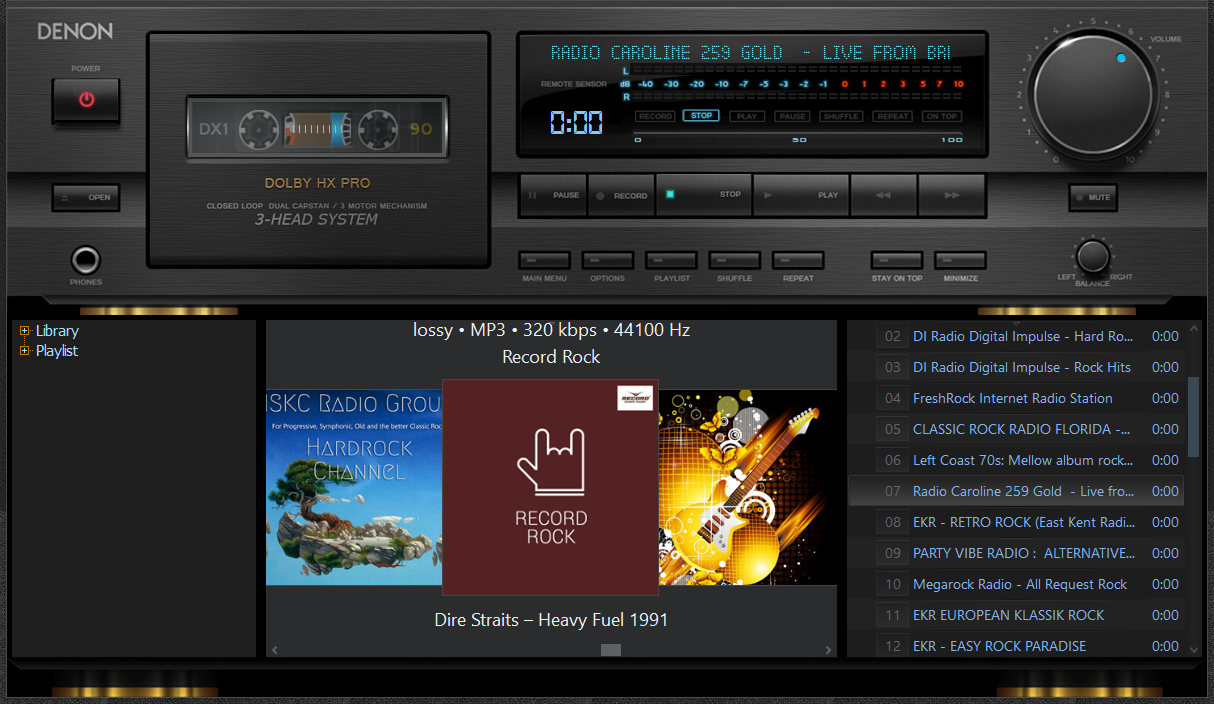
Task: Click the lossy MP3 320 kbps info line
Action: click(x=551, y=330)
